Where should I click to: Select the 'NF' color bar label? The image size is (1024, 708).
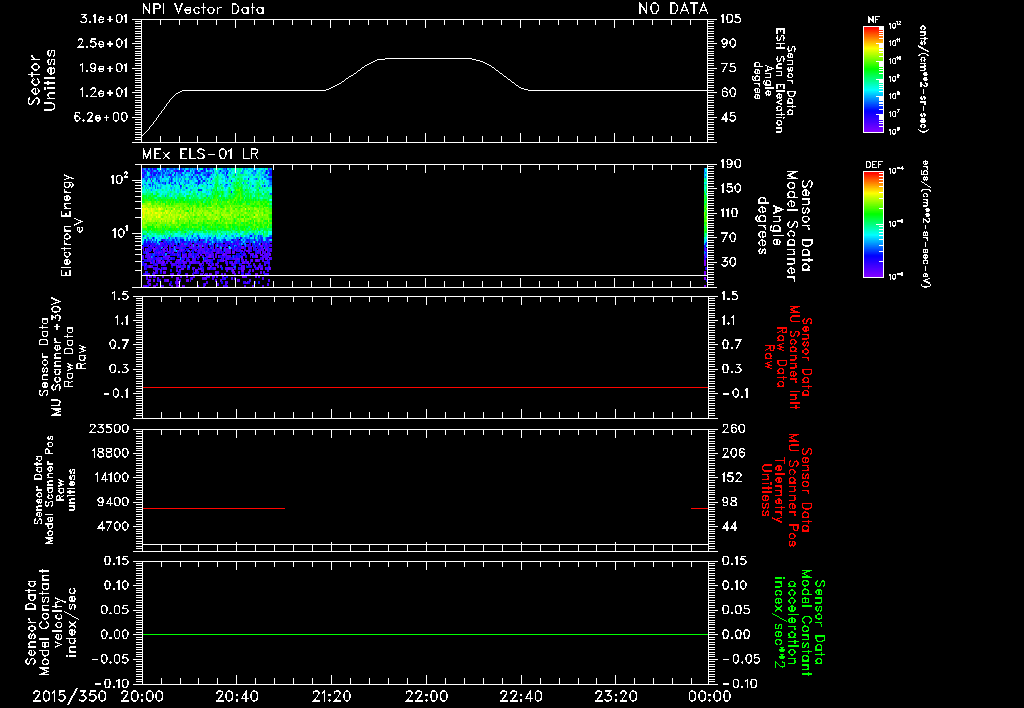point(873,20)
